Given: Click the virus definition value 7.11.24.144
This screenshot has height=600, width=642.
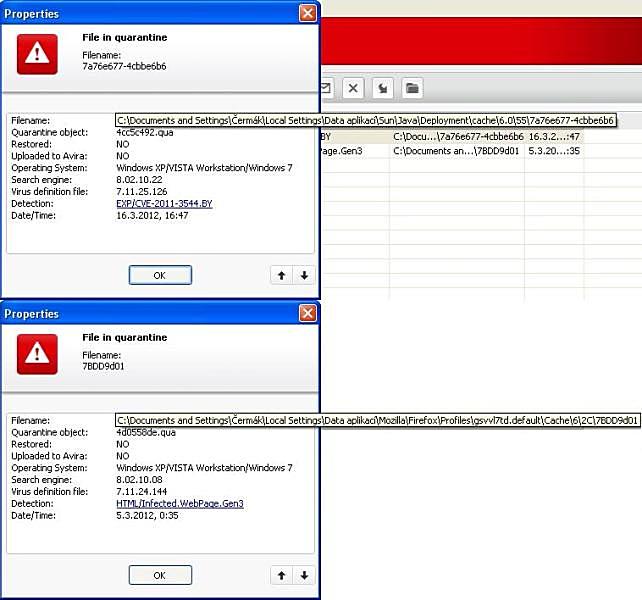Looking at the screenshot, I should 142,491.
